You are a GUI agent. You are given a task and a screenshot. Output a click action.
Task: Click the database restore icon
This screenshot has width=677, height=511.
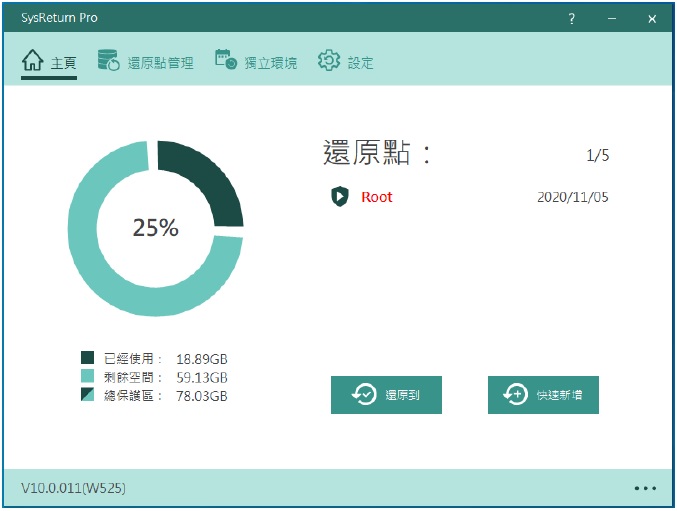pyautogui.click(x=108, y=60)
